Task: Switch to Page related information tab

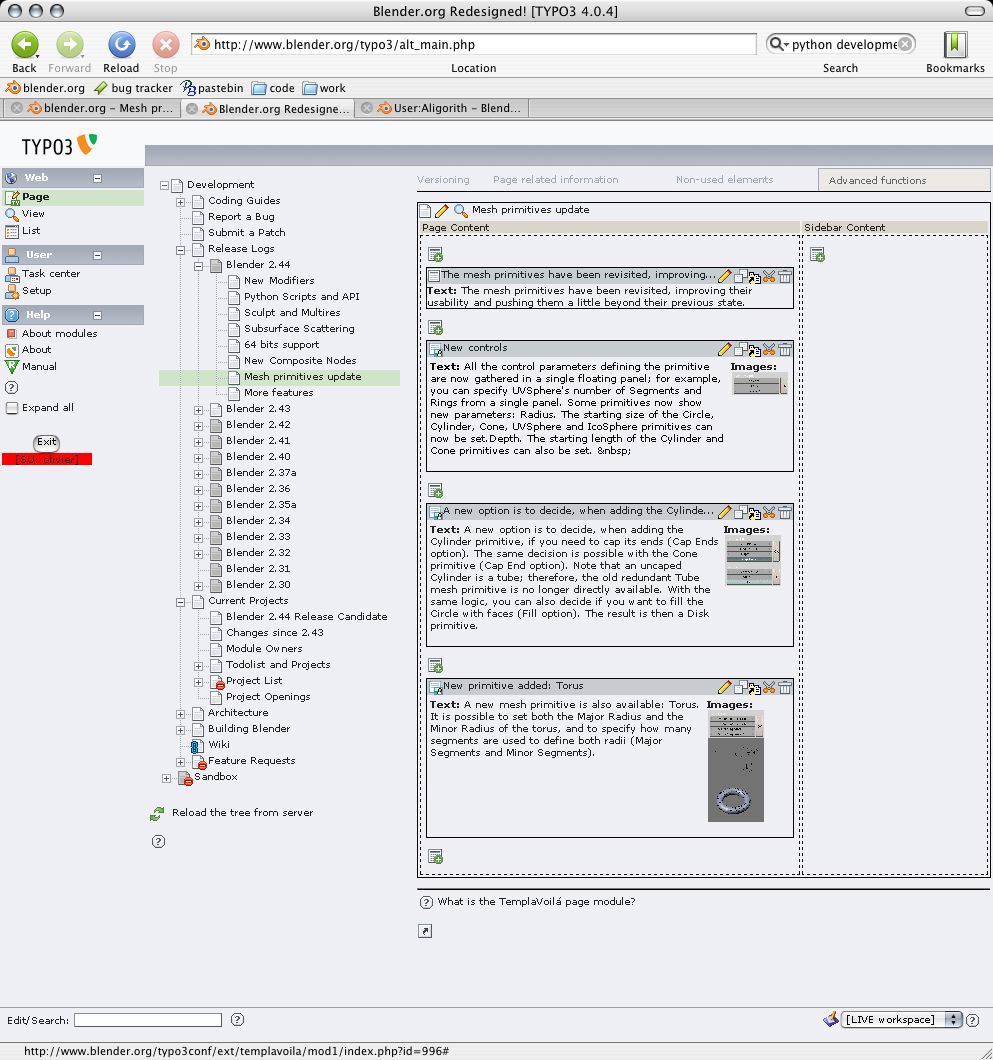Action: tap(556, 180)
